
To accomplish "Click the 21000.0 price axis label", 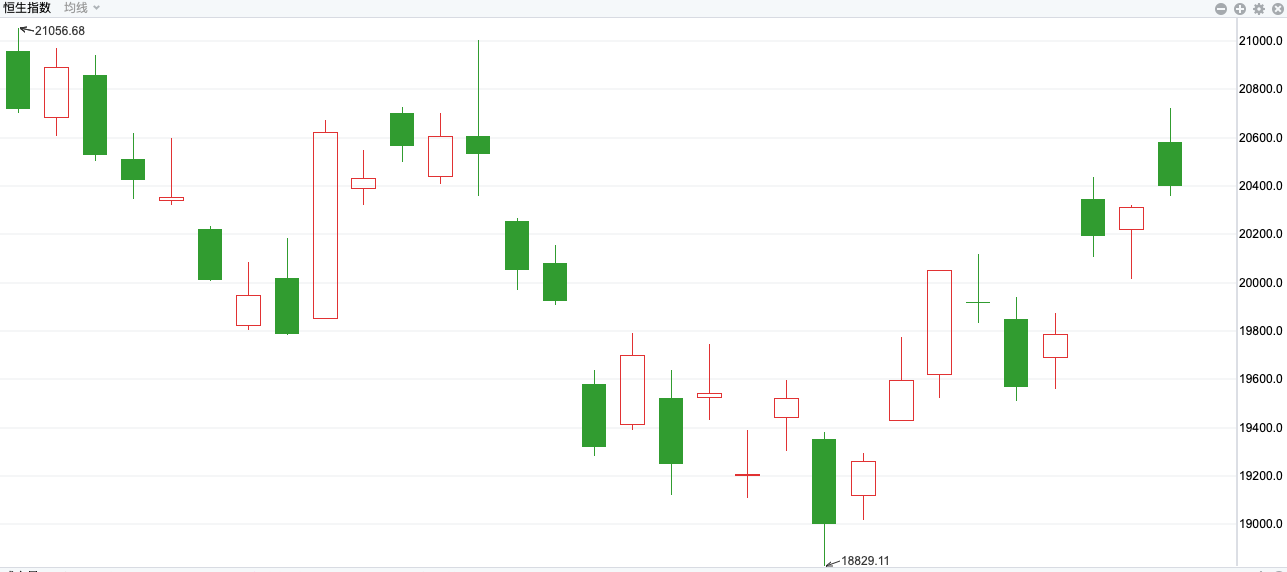I will (1261, 41).
